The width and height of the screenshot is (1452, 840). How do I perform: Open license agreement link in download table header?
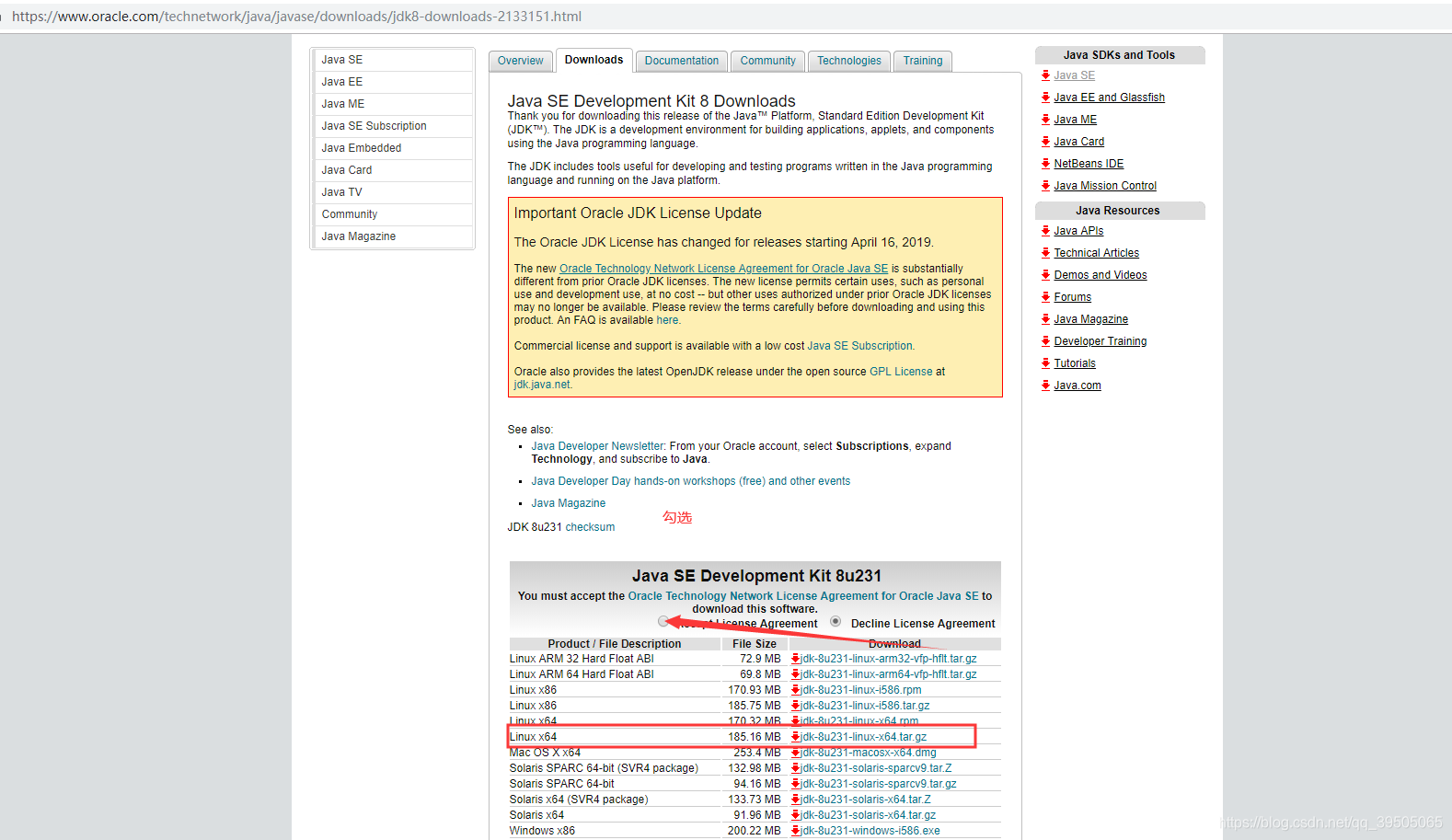coord(803,596)
